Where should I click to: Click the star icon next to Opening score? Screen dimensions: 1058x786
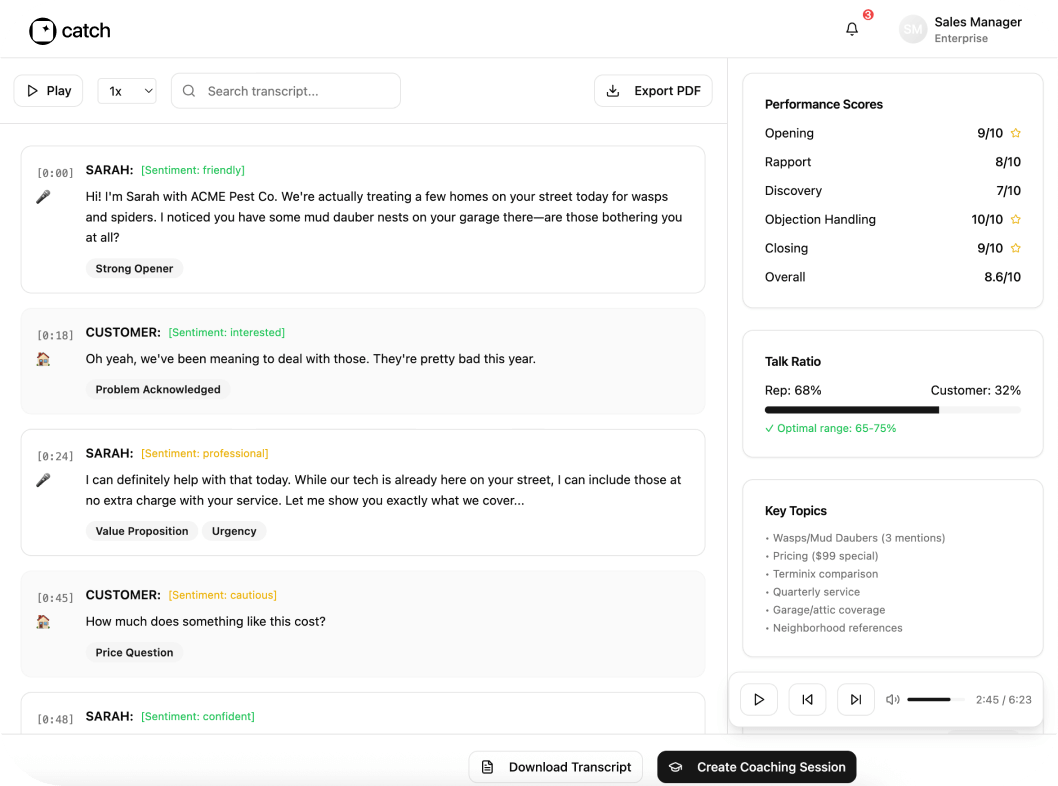click(x=1015, y=132)
